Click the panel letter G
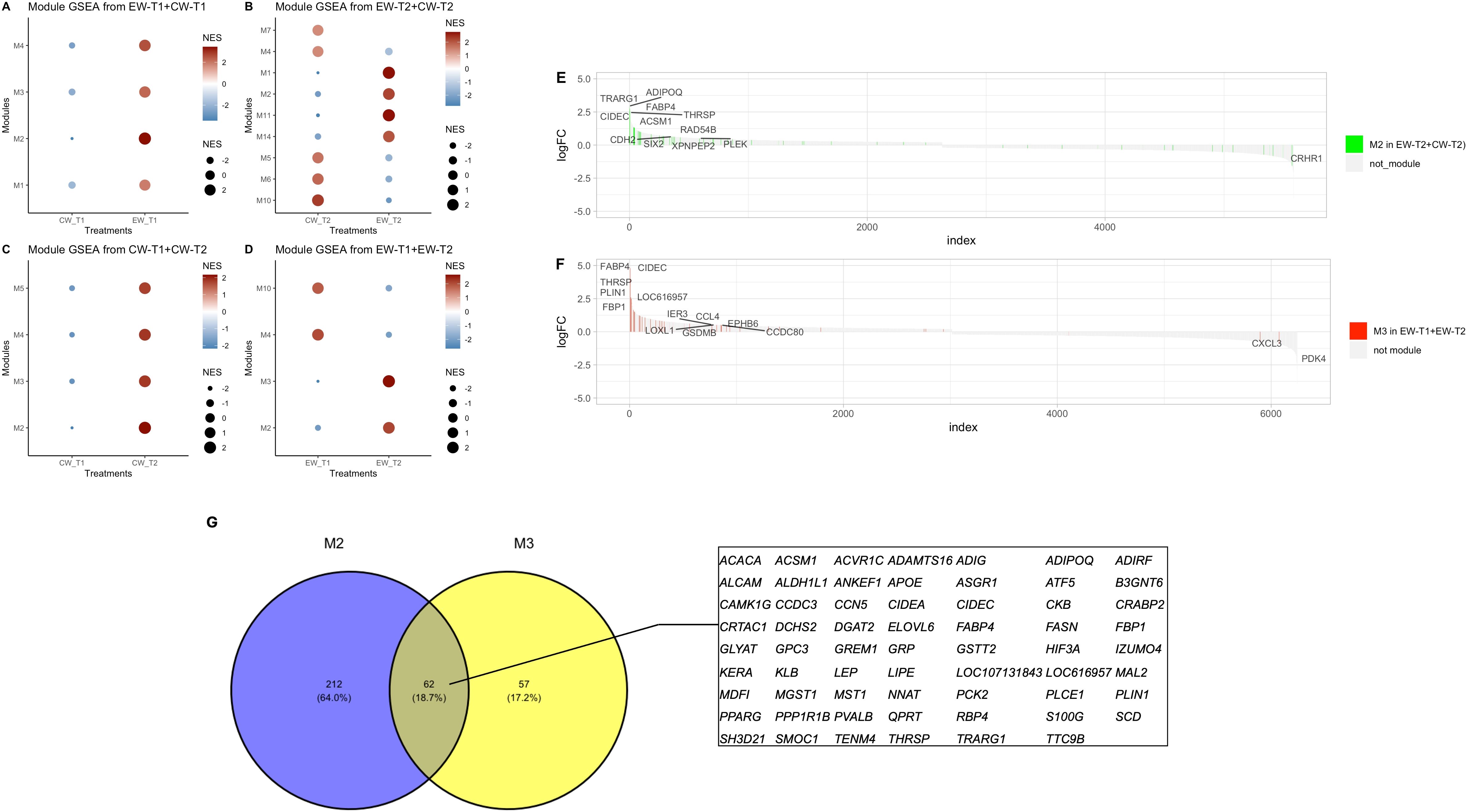The image size is (1466, 812). click(212, 522)
